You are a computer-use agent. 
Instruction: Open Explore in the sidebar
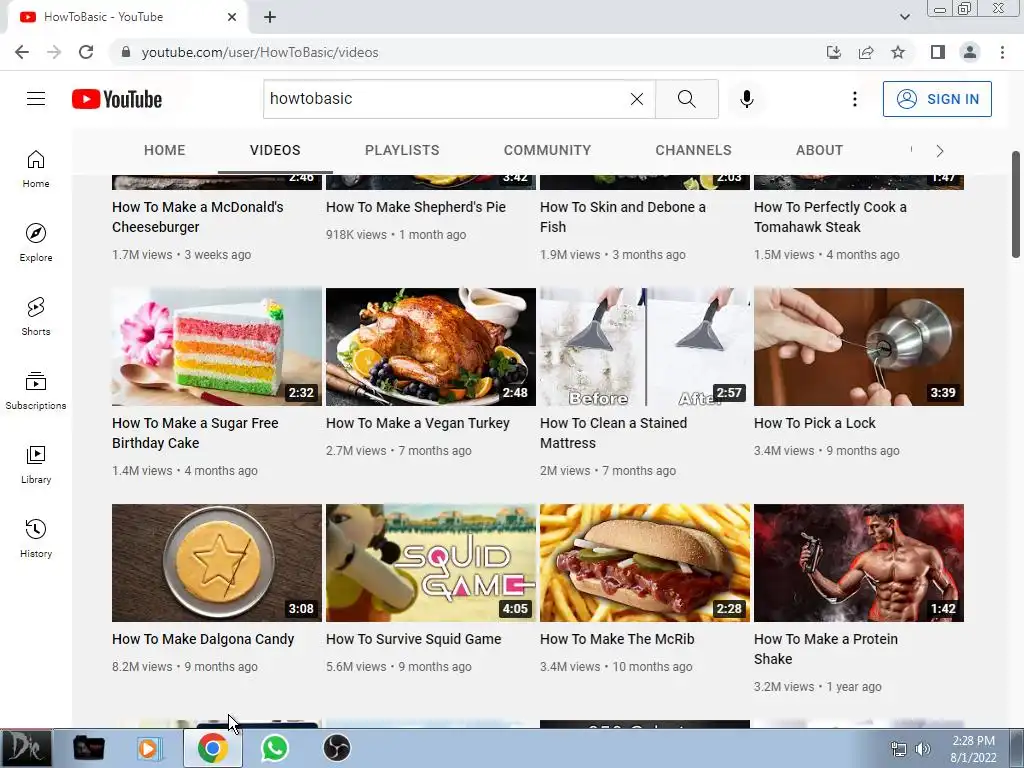coord(36,243)
